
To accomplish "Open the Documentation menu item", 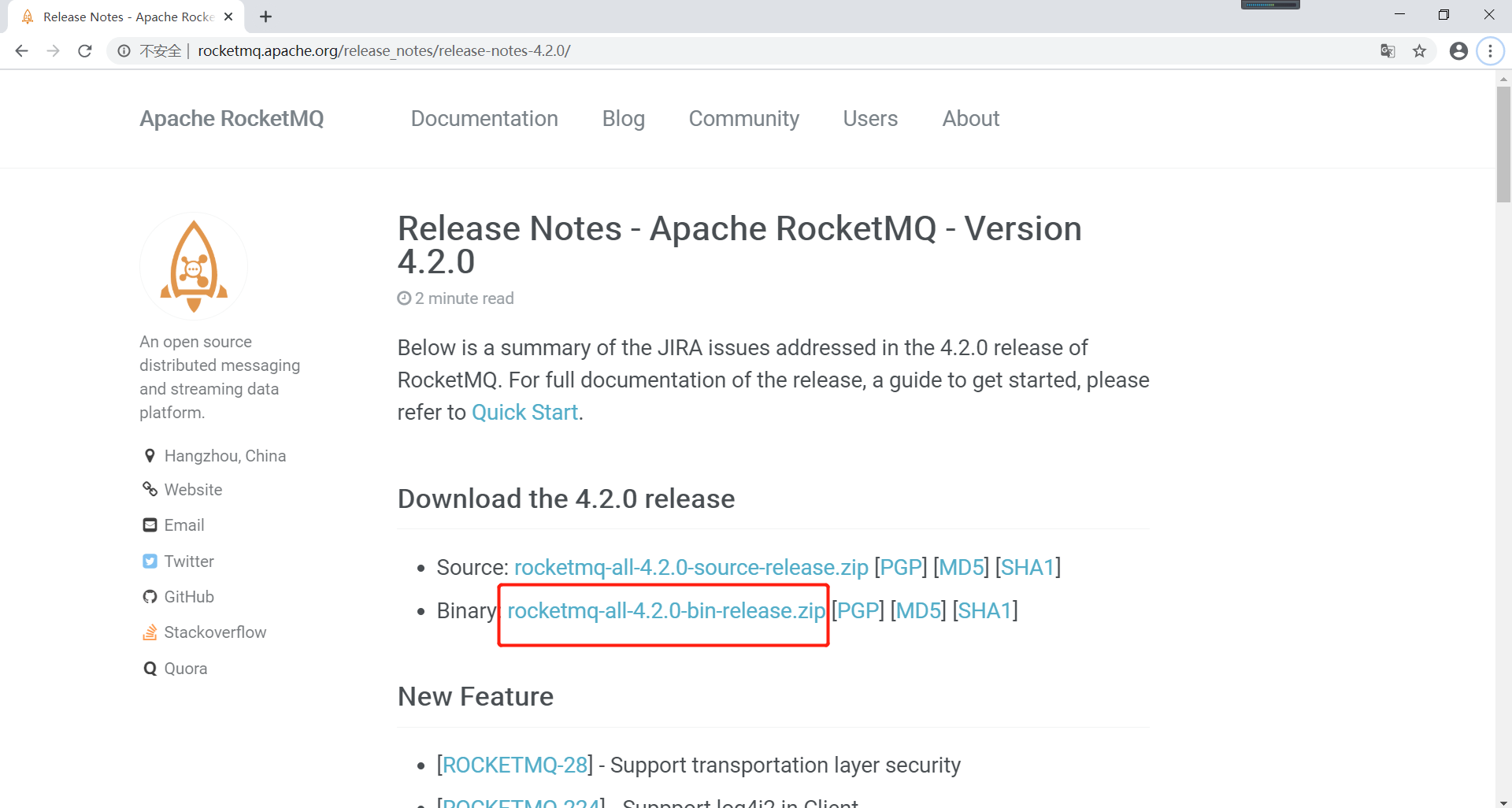I will click(484, 118).
